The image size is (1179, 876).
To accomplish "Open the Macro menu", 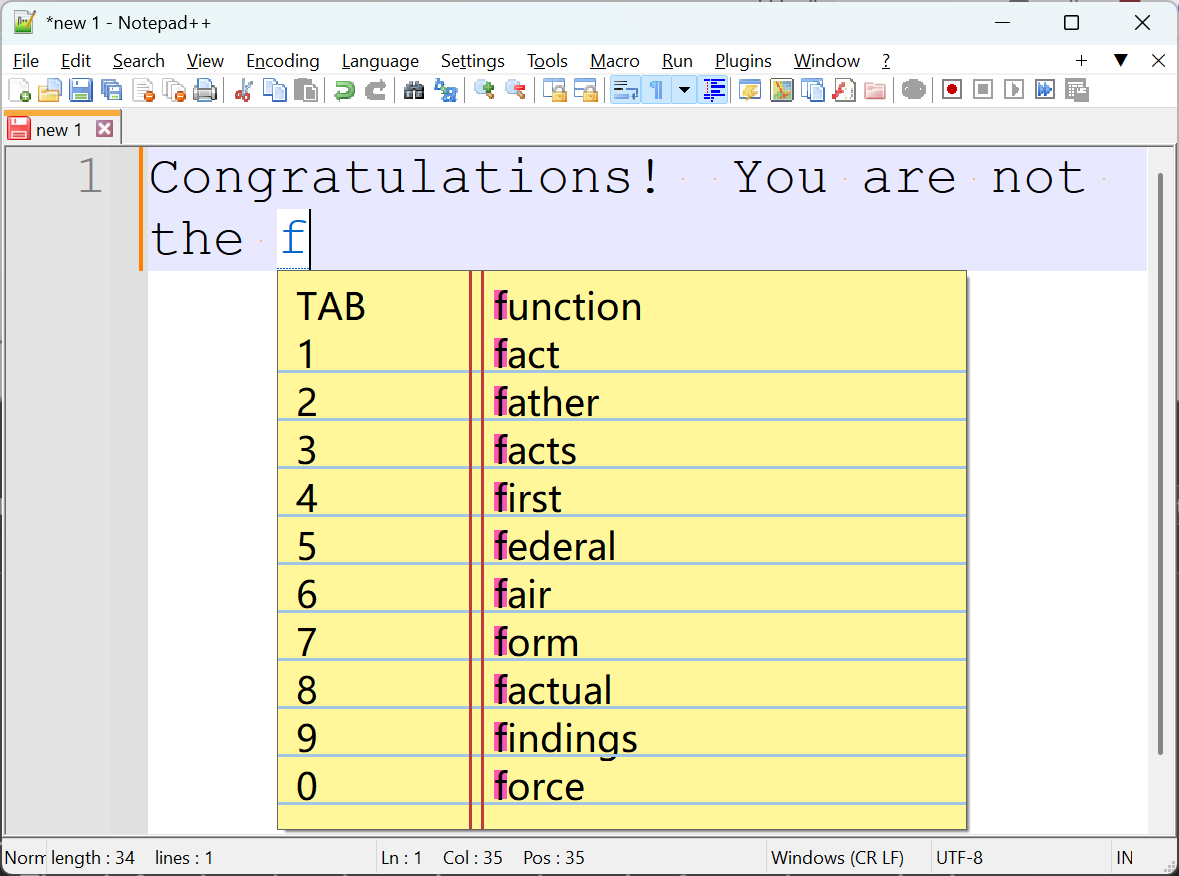I will pos(614,61).
